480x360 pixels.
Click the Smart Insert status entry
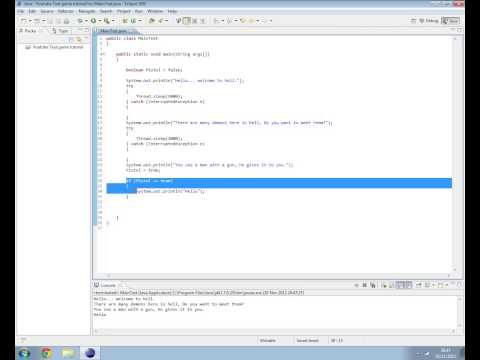click(x=307, y=340)
